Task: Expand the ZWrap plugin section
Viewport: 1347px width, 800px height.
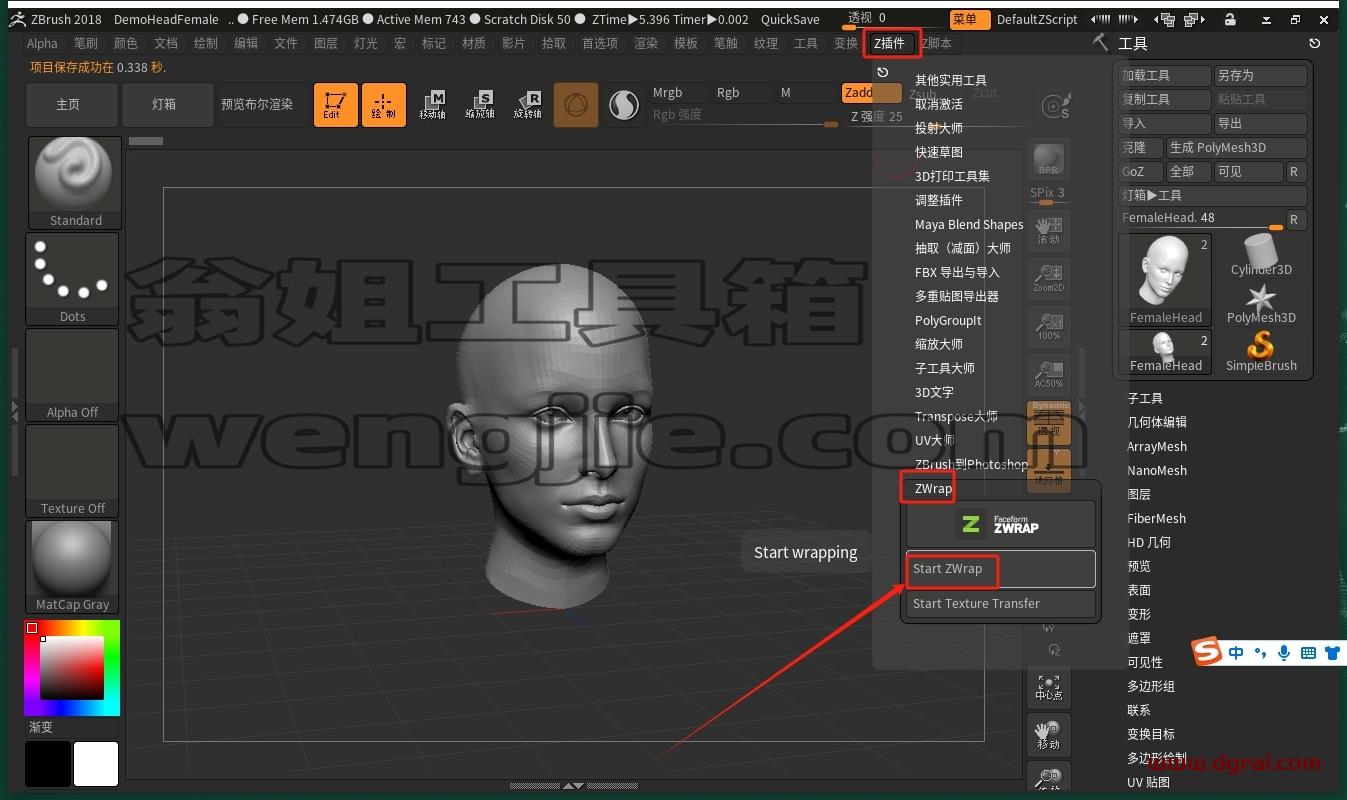Action: (933, 488)
